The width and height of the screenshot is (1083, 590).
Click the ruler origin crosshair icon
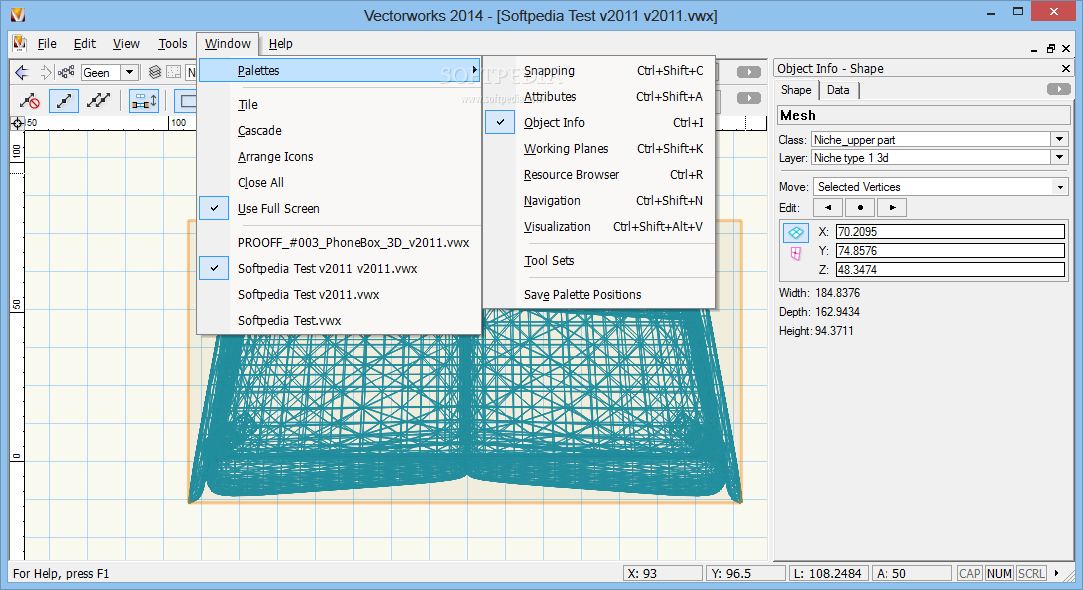(17, 124)
